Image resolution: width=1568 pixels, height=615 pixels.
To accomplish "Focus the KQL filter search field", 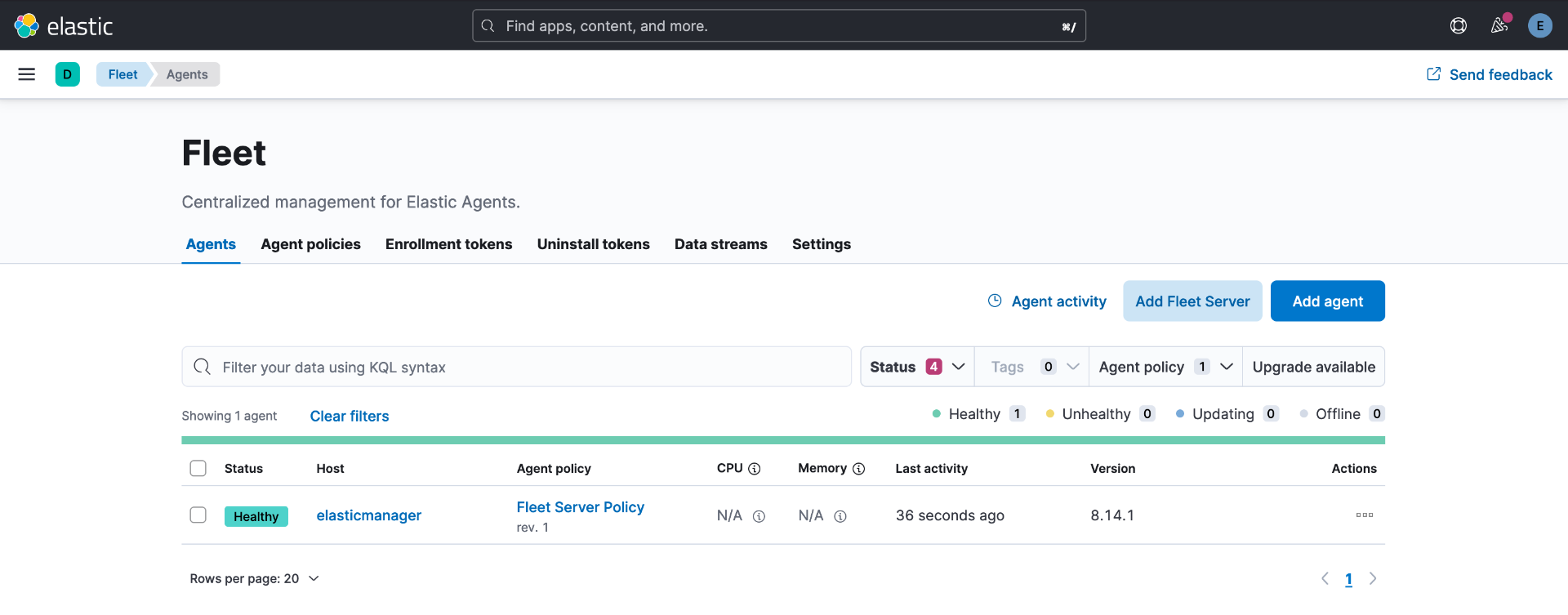I will (x=517, y=367).
